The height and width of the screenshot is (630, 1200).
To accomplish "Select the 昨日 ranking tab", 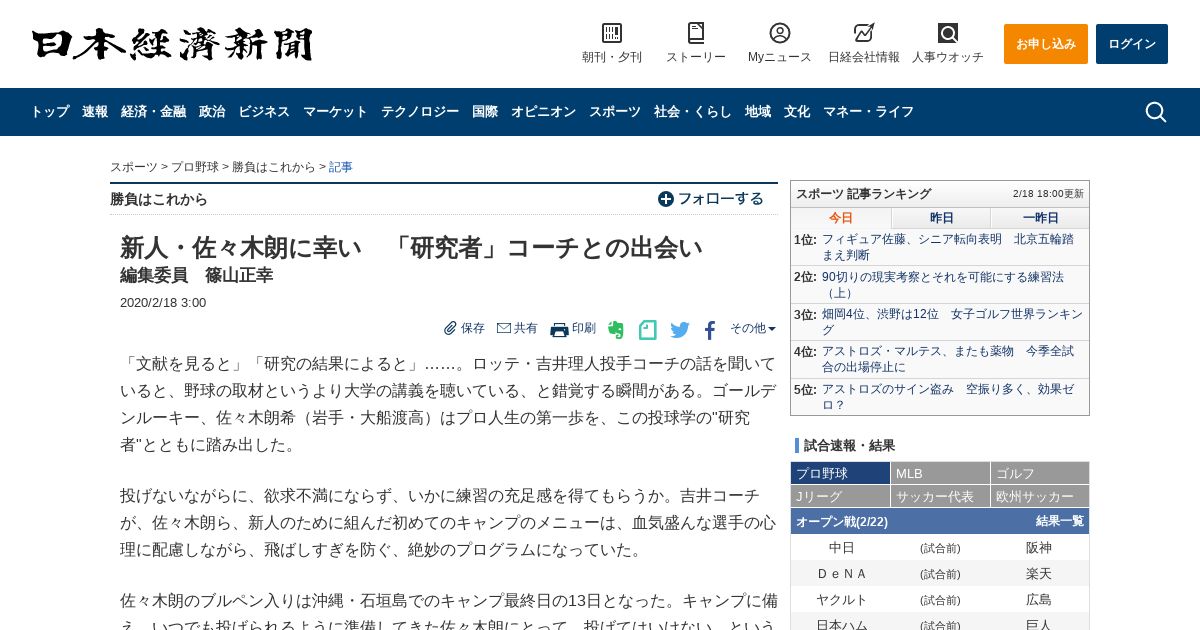I will 941,218.
